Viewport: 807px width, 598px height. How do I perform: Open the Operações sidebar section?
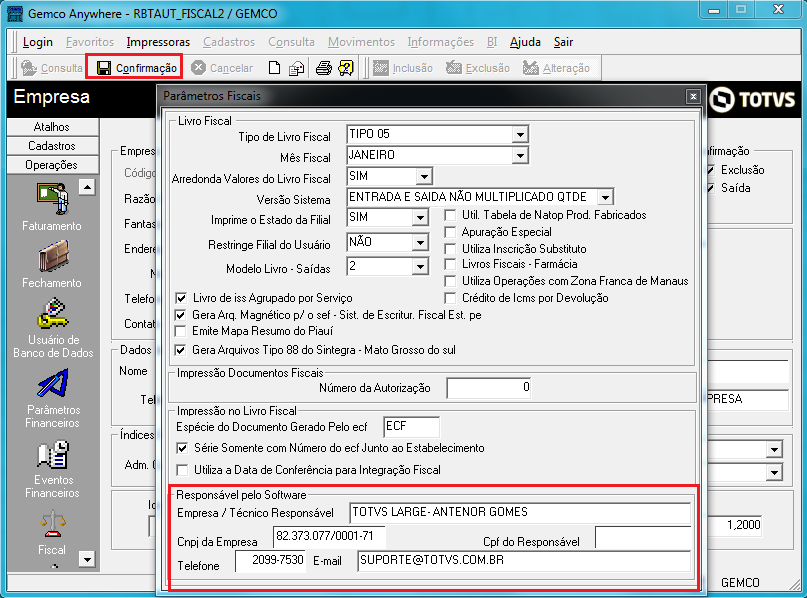pos(52,165)
